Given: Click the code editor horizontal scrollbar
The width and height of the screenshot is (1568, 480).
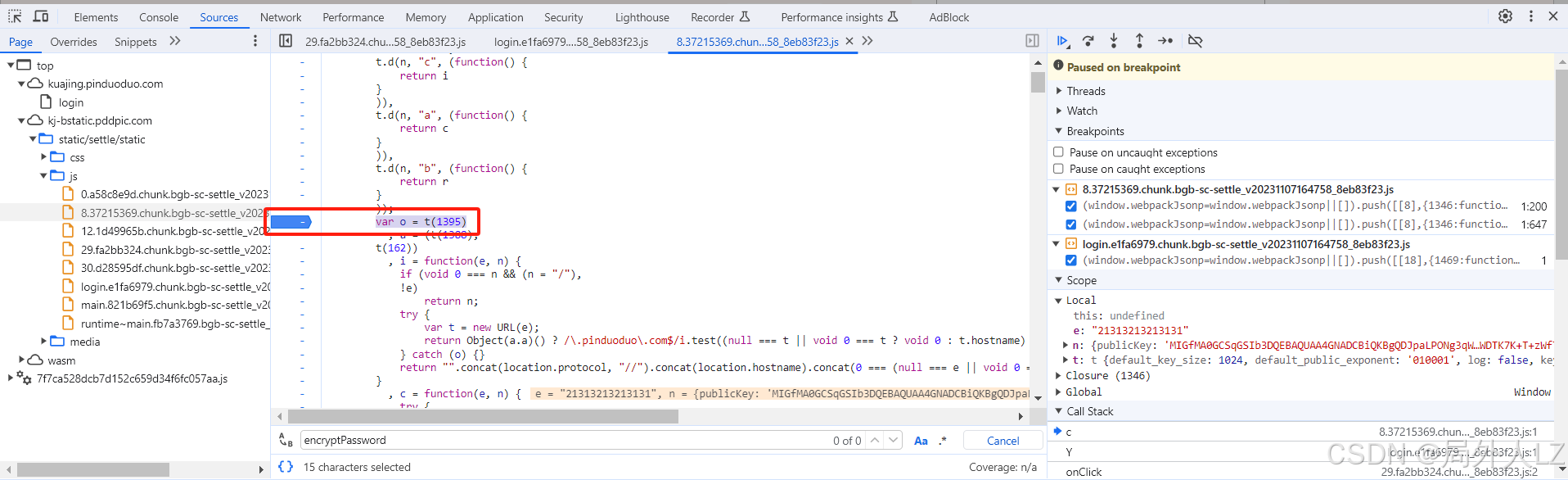Looking at the screenshot, I should click(x=483, y=416).
